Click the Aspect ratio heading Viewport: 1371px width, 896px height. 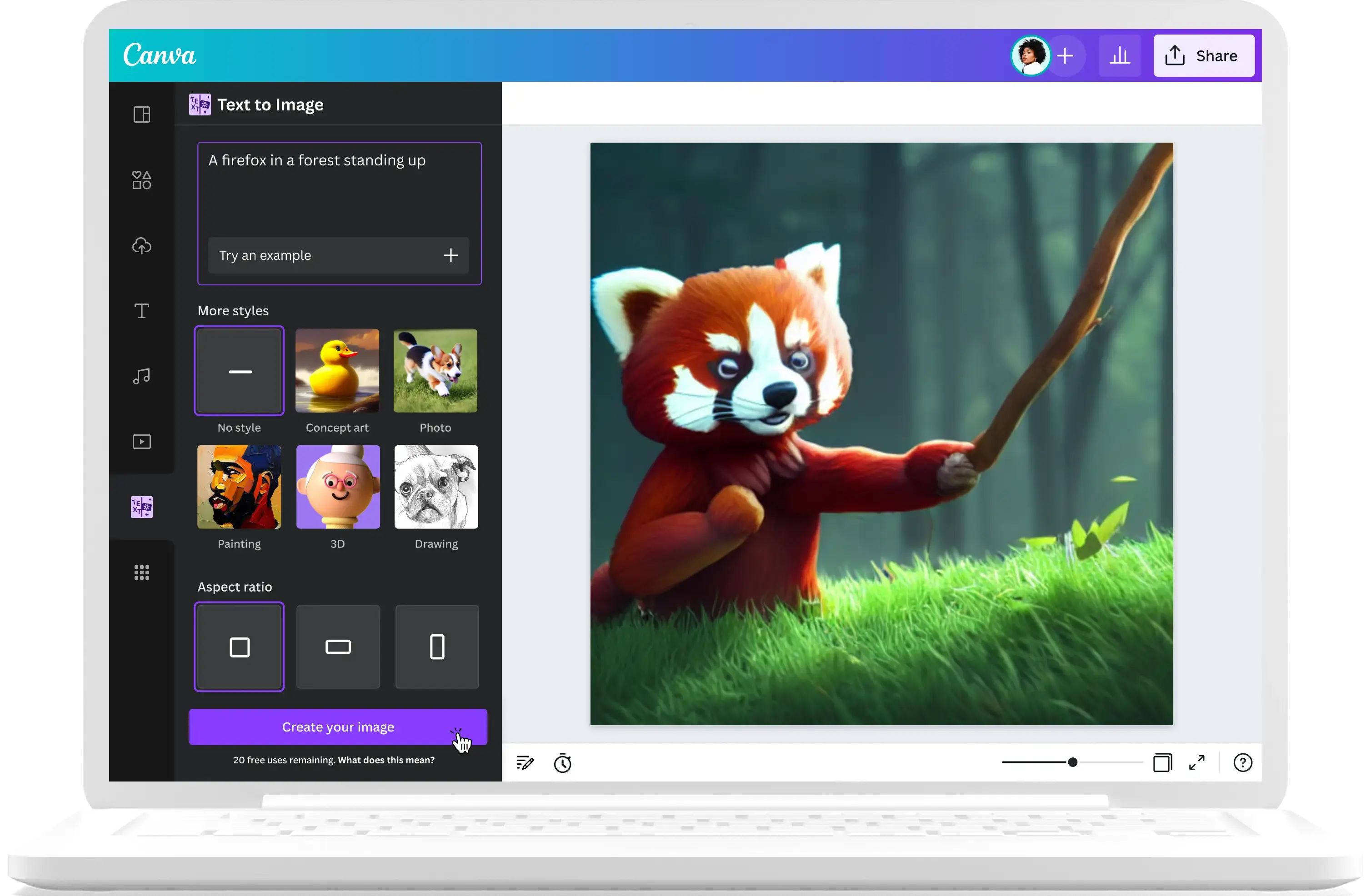[x=235, y=587]
